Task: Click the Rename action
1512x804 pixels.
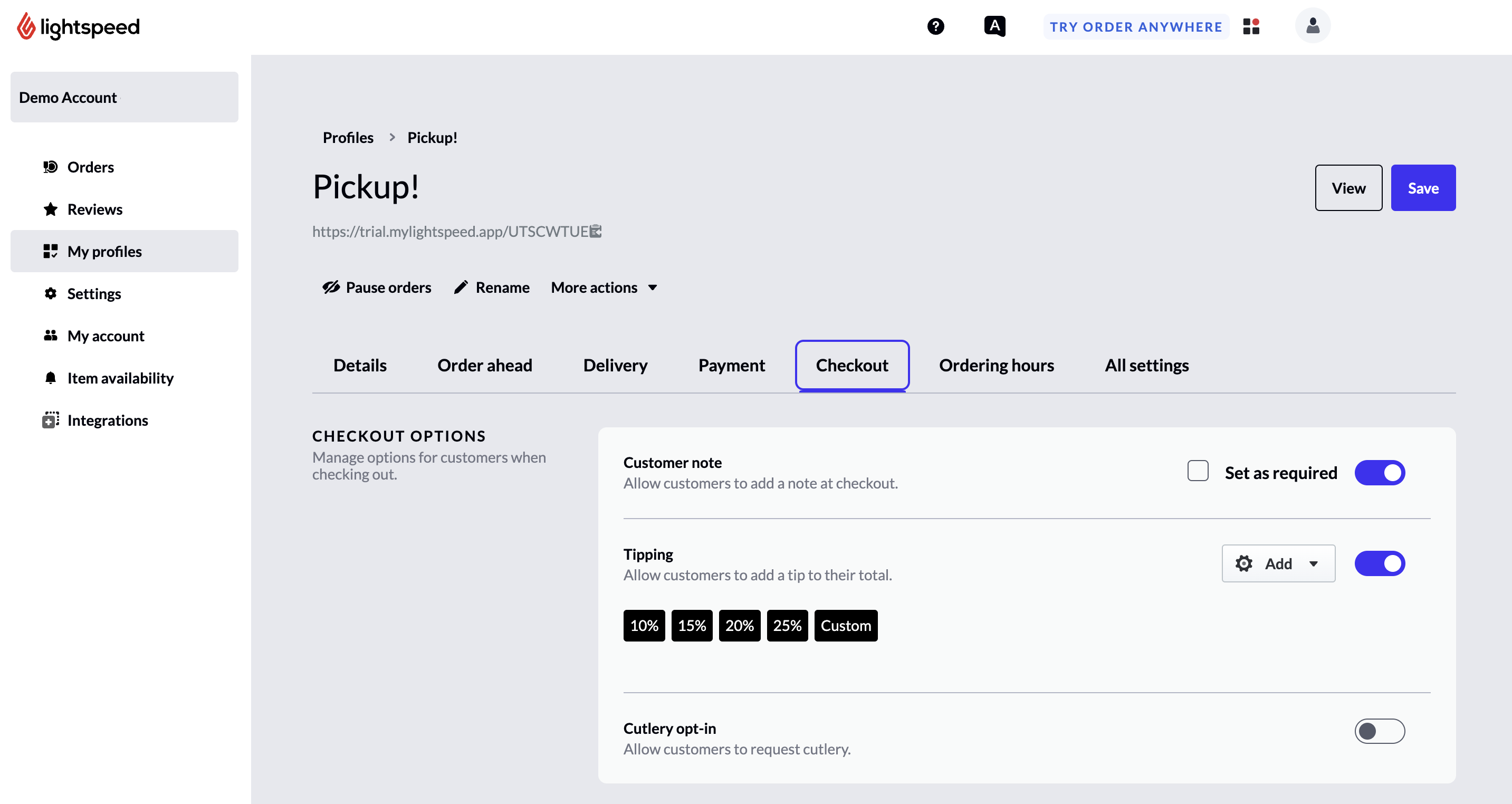Action: coord(492,288)
